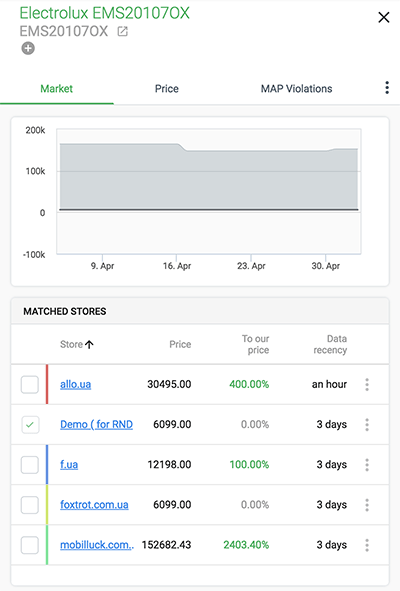Screen dimensions: 400x591
Task: Open allo.ua row three-dot menu
Action: point(367,384)
